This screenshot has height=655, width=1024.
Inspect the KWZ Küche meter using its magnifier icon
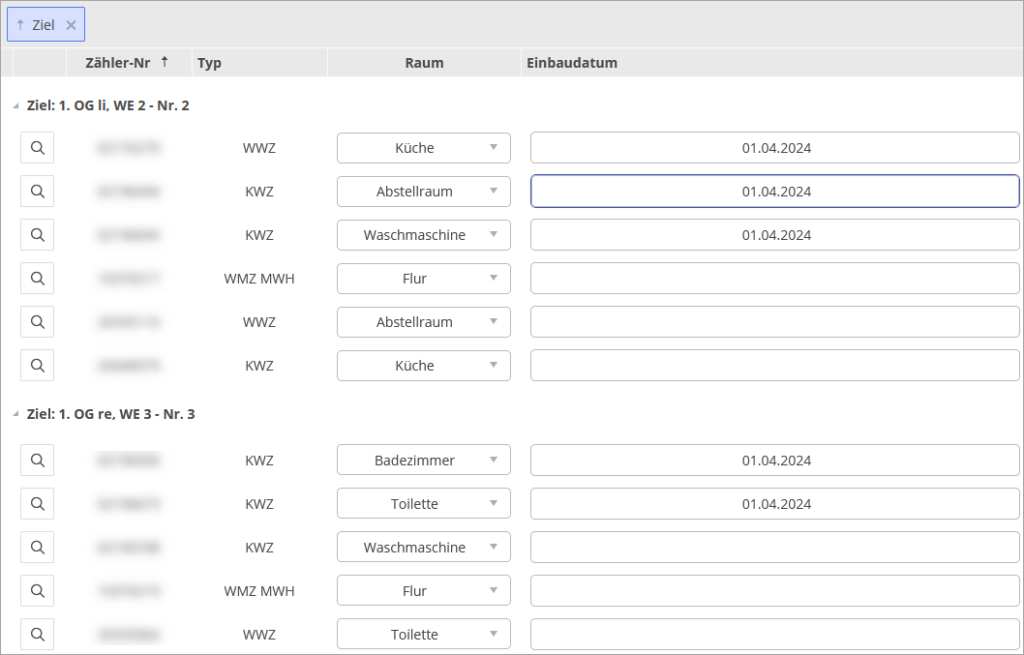coord(37,366)
